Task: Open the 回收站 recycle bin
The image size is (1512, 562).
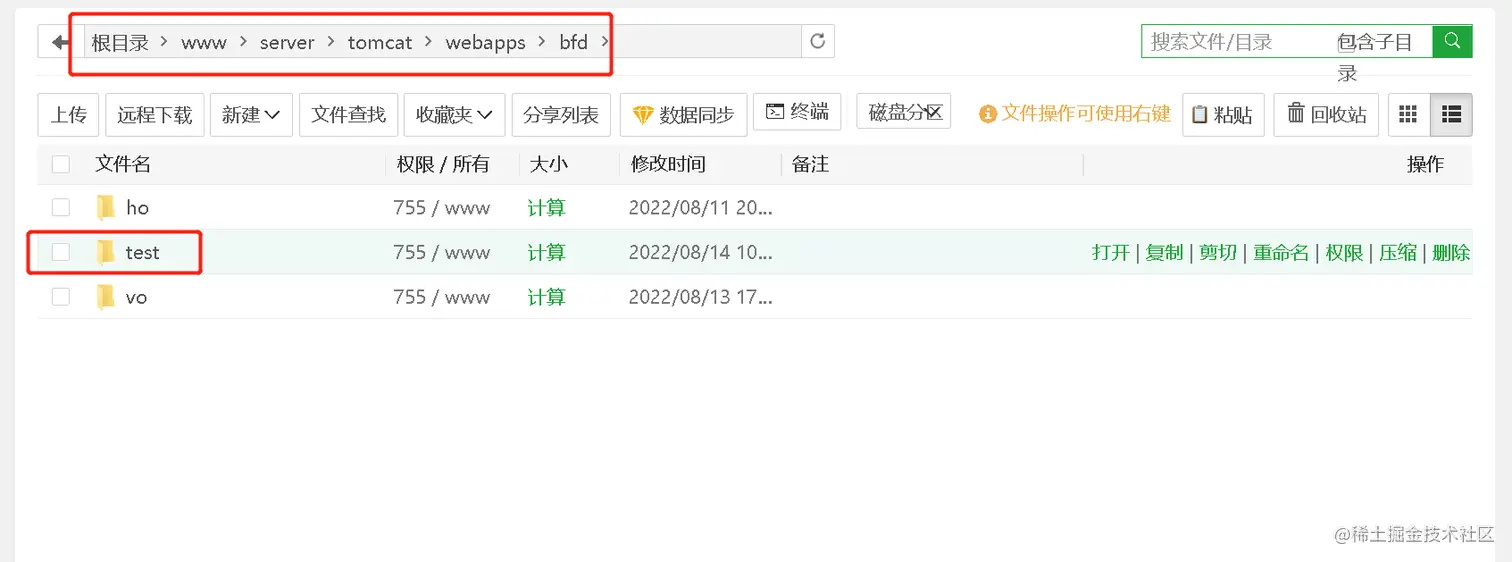Action: coord(1327,115)
